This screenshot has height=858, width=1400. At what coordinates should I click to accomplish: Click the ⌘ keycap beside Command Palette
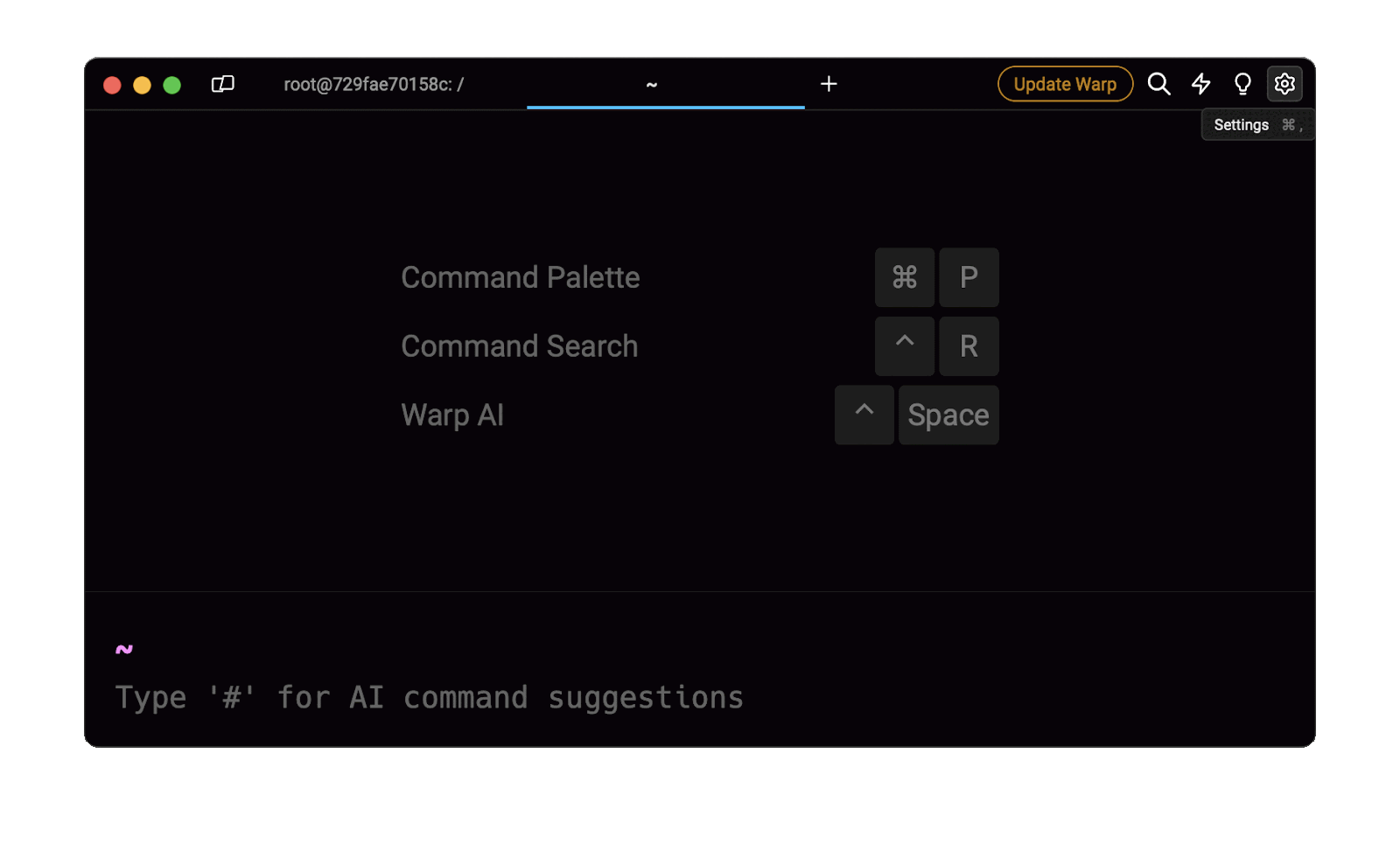click(x=904, y=277)
